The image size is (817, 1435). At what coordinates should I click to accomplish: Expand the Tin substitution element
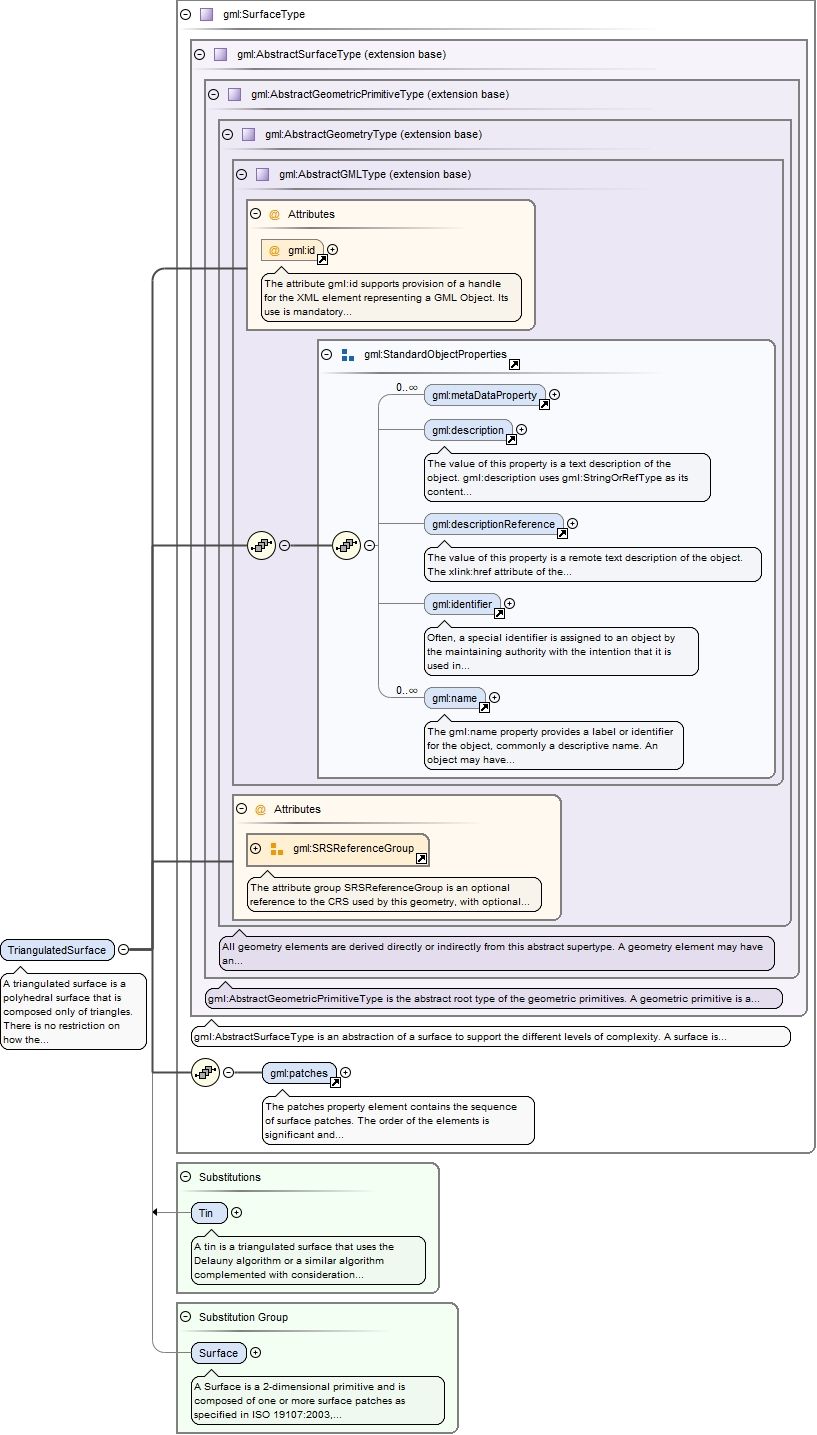pos(237,1212)
